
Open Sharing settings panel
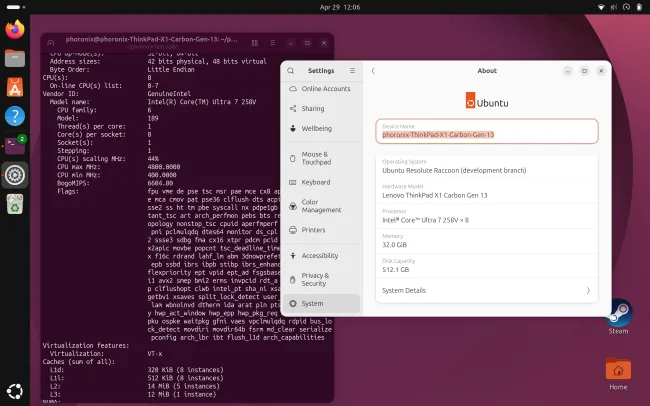(322, 109)
